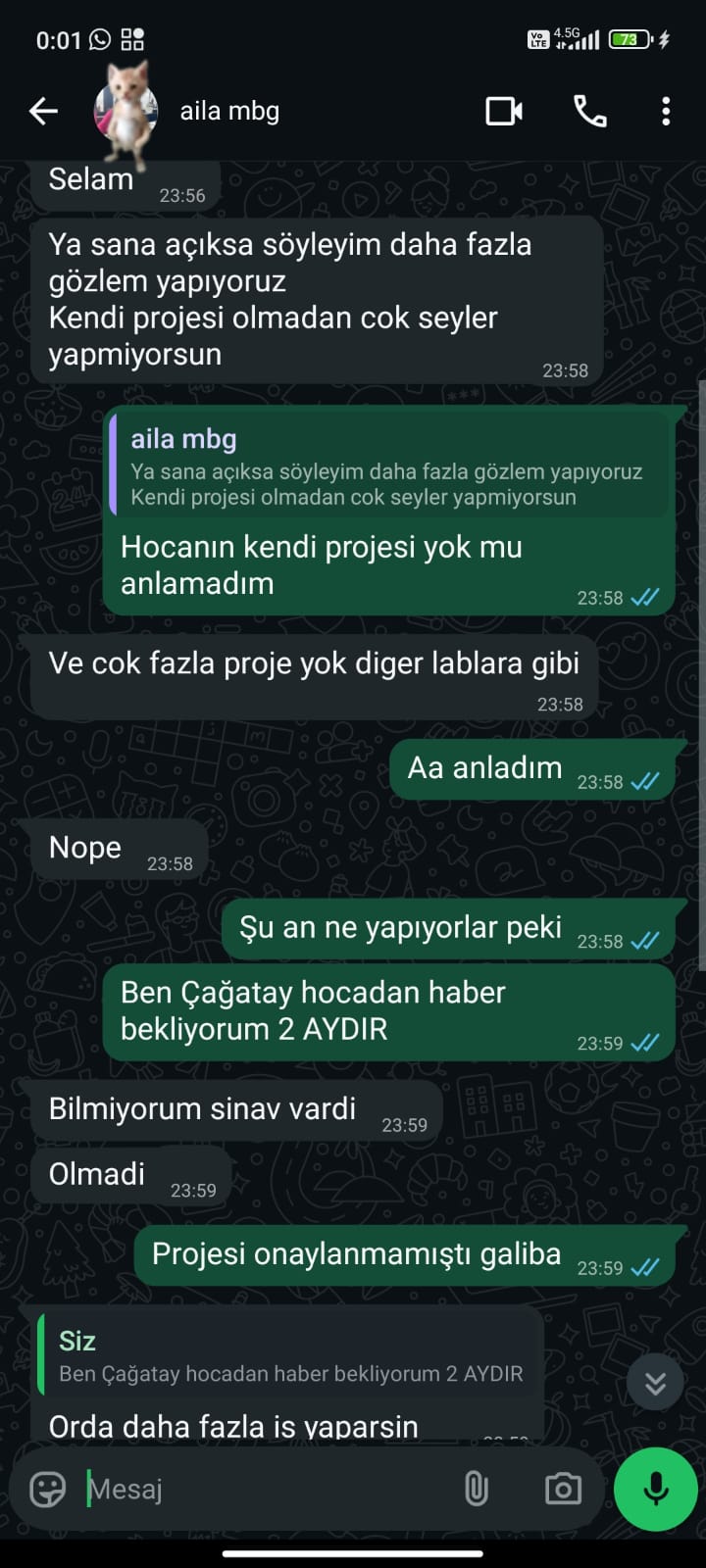The image size is (706, 1568).
Task: Go back using the arrow icon
Action: pyautogui.click(x=43, y=112)
